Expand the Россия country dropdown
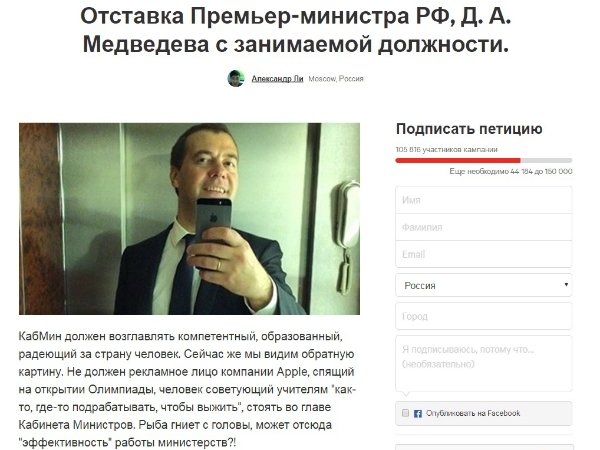This screenshot has height=450, width=600. pos(484,285)
